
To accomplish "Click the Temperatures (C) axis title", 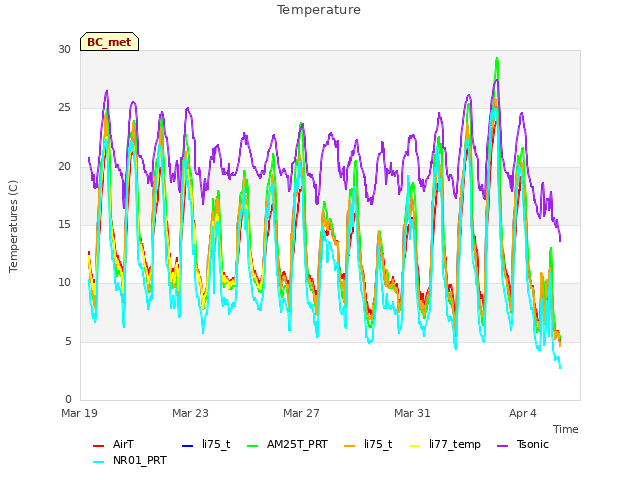I will [x=13, y=226].
